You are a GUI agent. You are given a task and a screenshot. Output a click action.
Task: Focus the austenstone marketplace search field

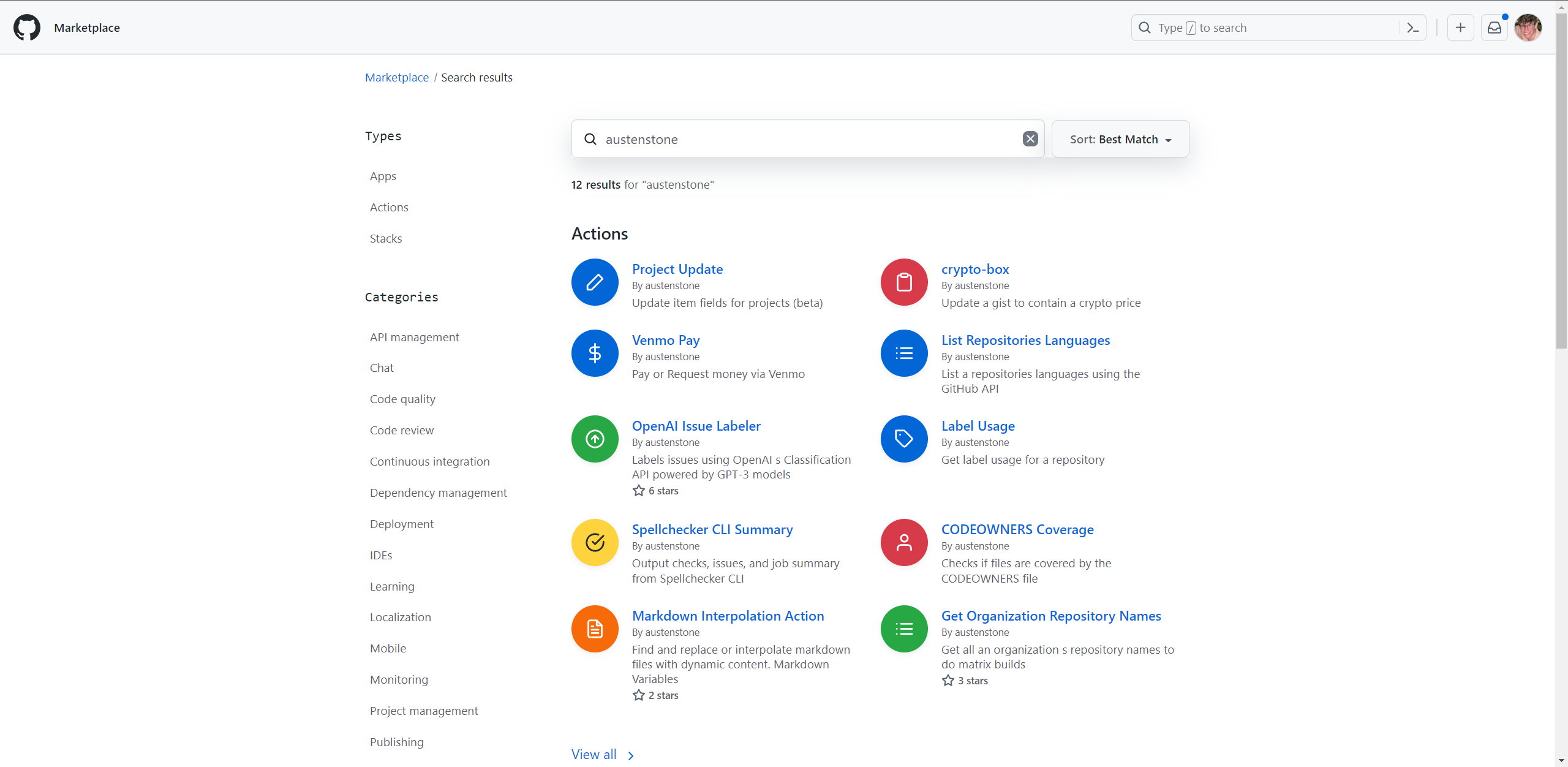(x=808, y=139)
